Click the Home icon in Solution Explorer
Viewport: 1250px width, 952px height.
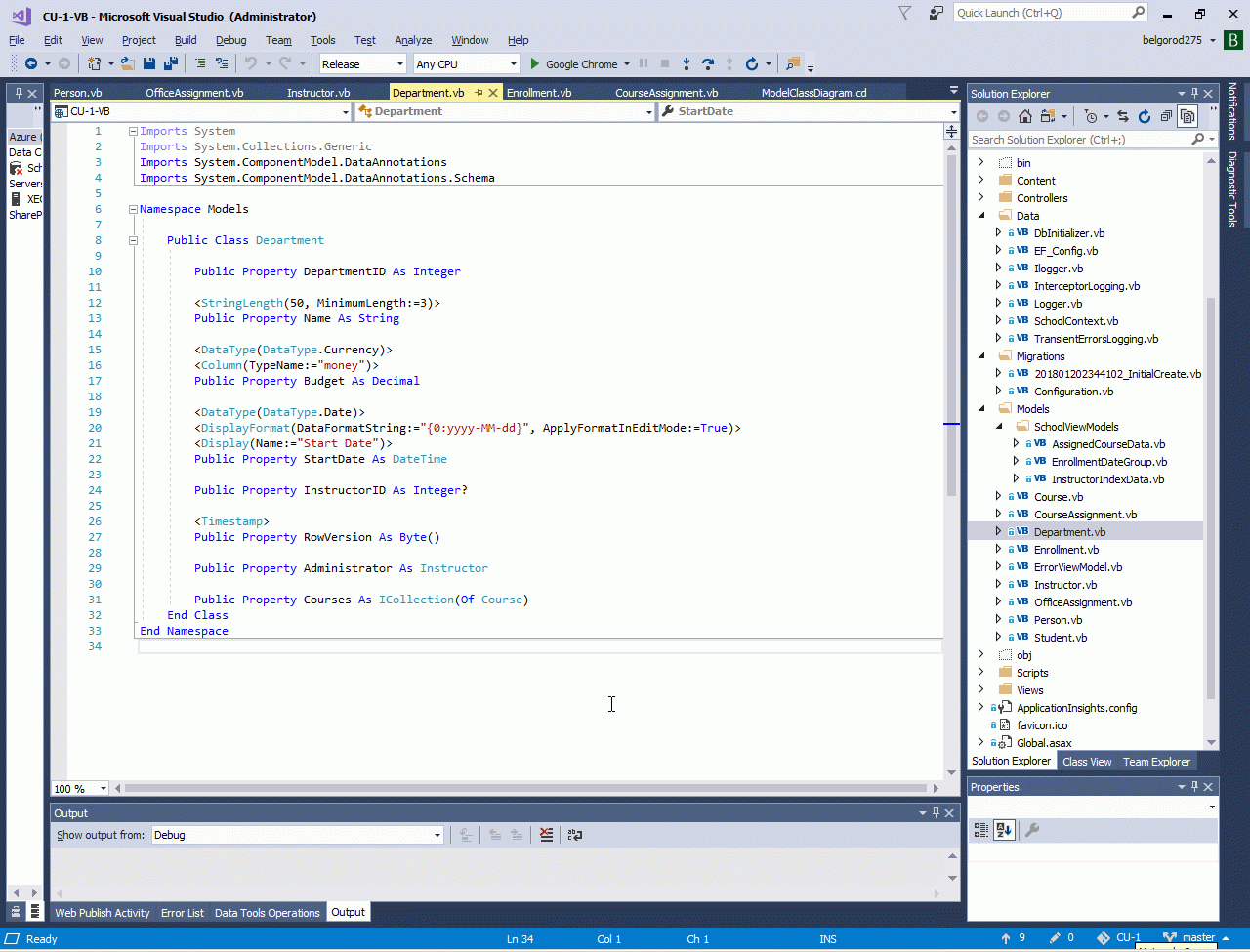point(1025,117)
